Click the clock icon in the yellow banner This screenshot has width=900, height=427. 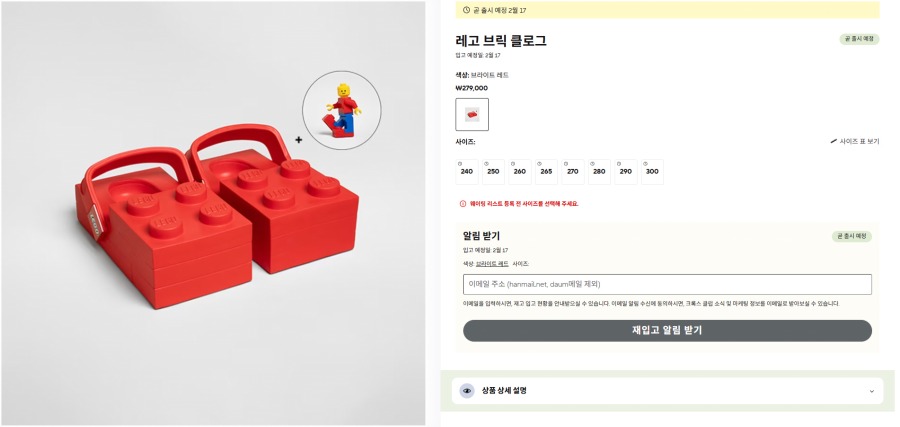pyautogui.click(x=466, y=9)
